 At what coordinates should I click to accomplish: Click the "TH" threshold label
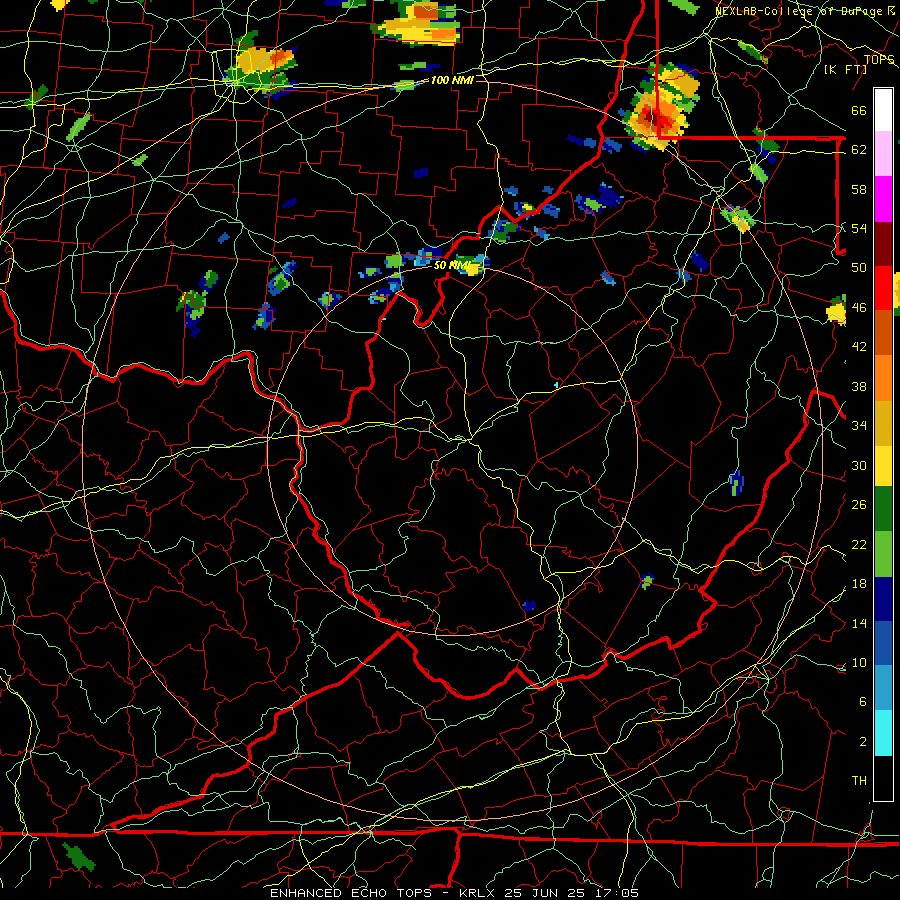point(859,781)
